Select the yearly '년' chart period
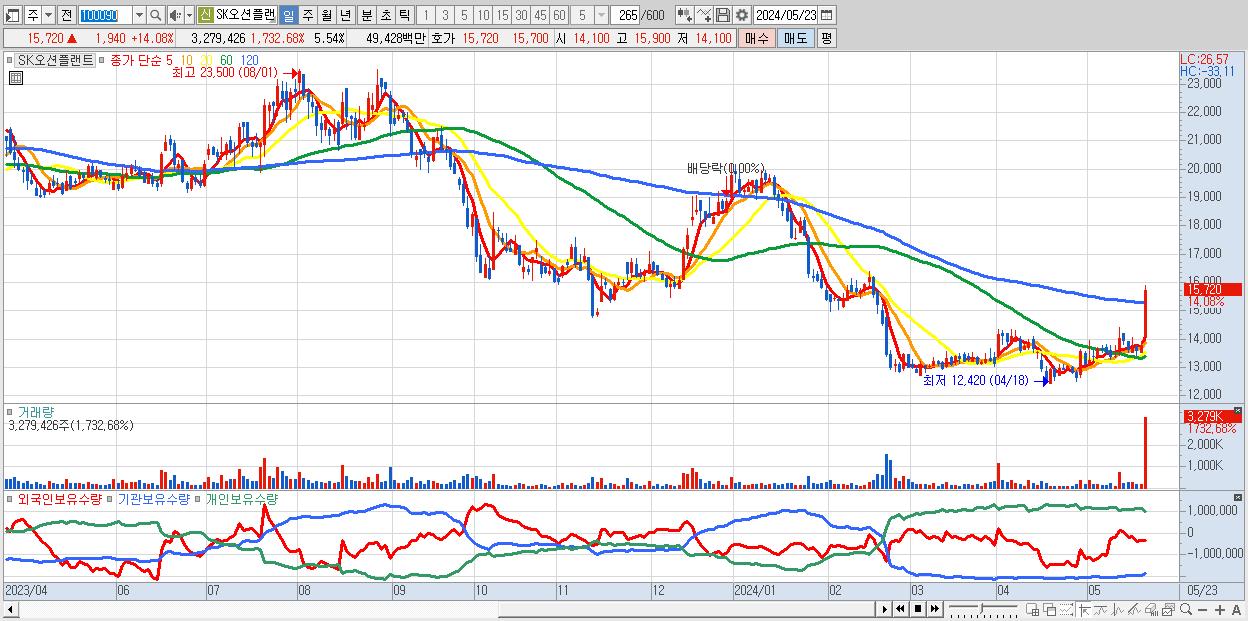The height and width of the screenshot is (621, 1248). 345,15
